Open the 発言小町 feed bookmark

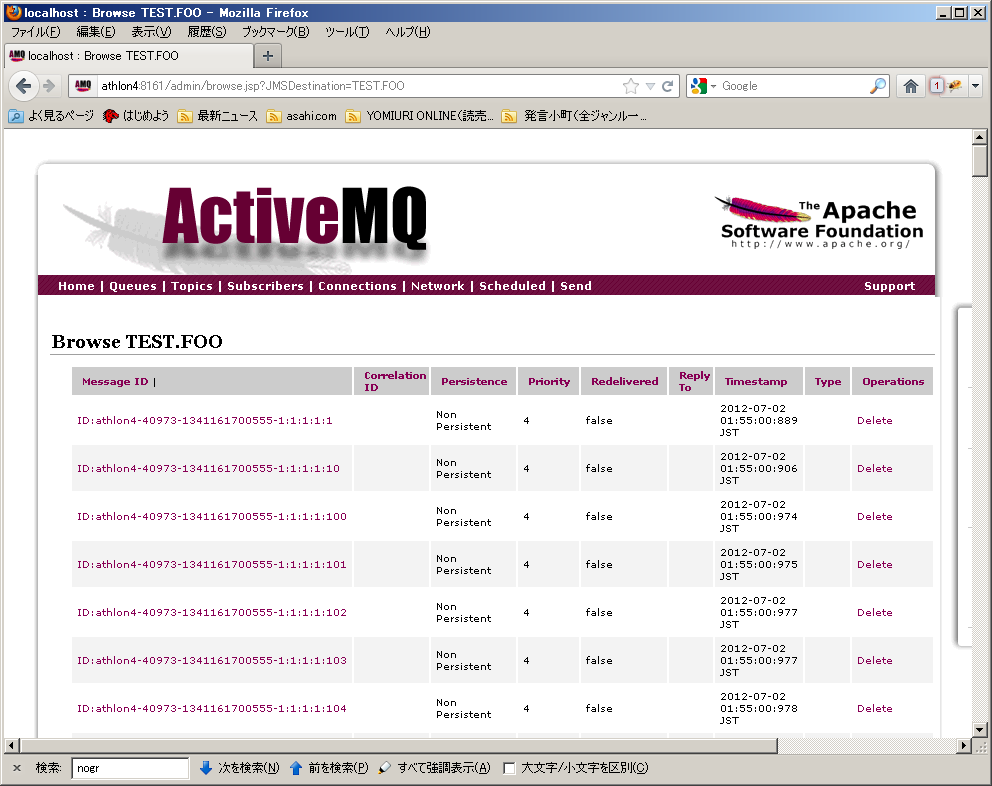click(574, 116)
